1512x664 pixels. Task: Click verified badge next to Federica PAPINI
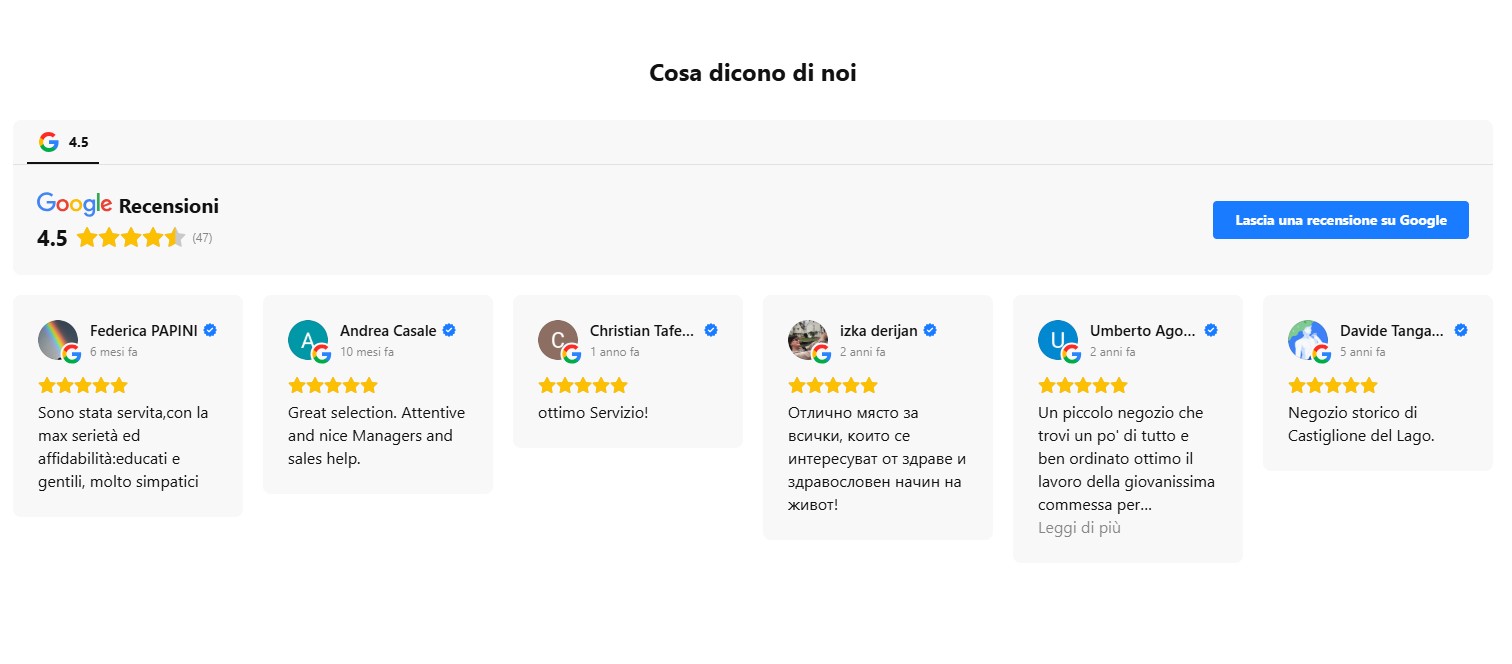[x=210, y=330]
